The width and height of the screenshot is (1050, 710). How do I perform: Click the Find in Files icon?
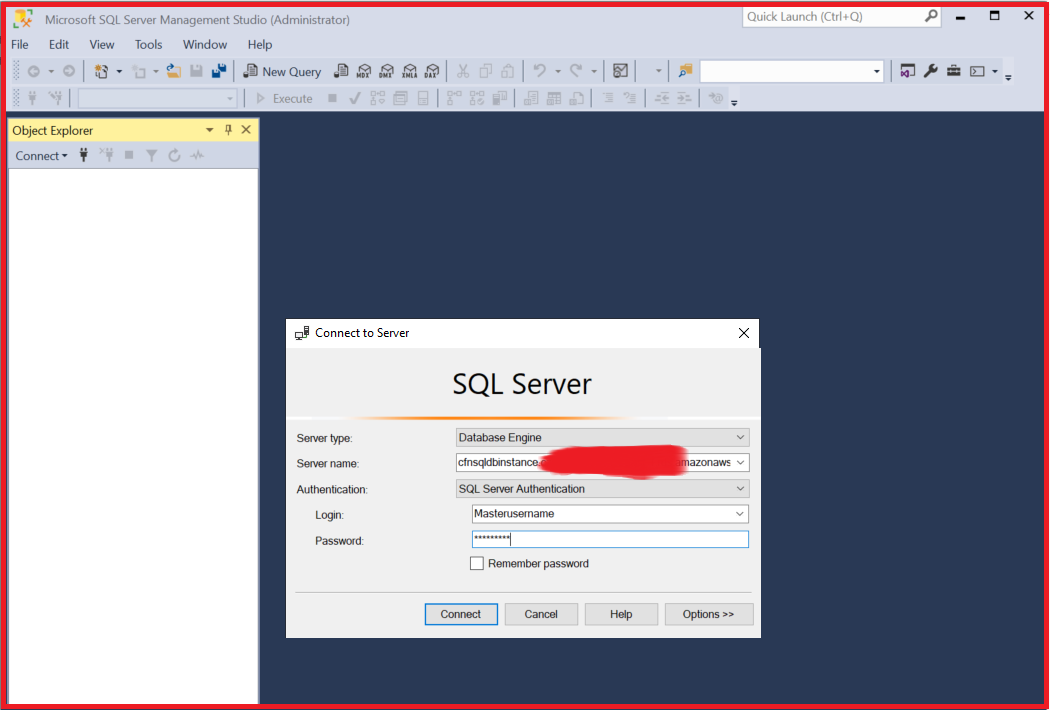click(x=685, y=71)
